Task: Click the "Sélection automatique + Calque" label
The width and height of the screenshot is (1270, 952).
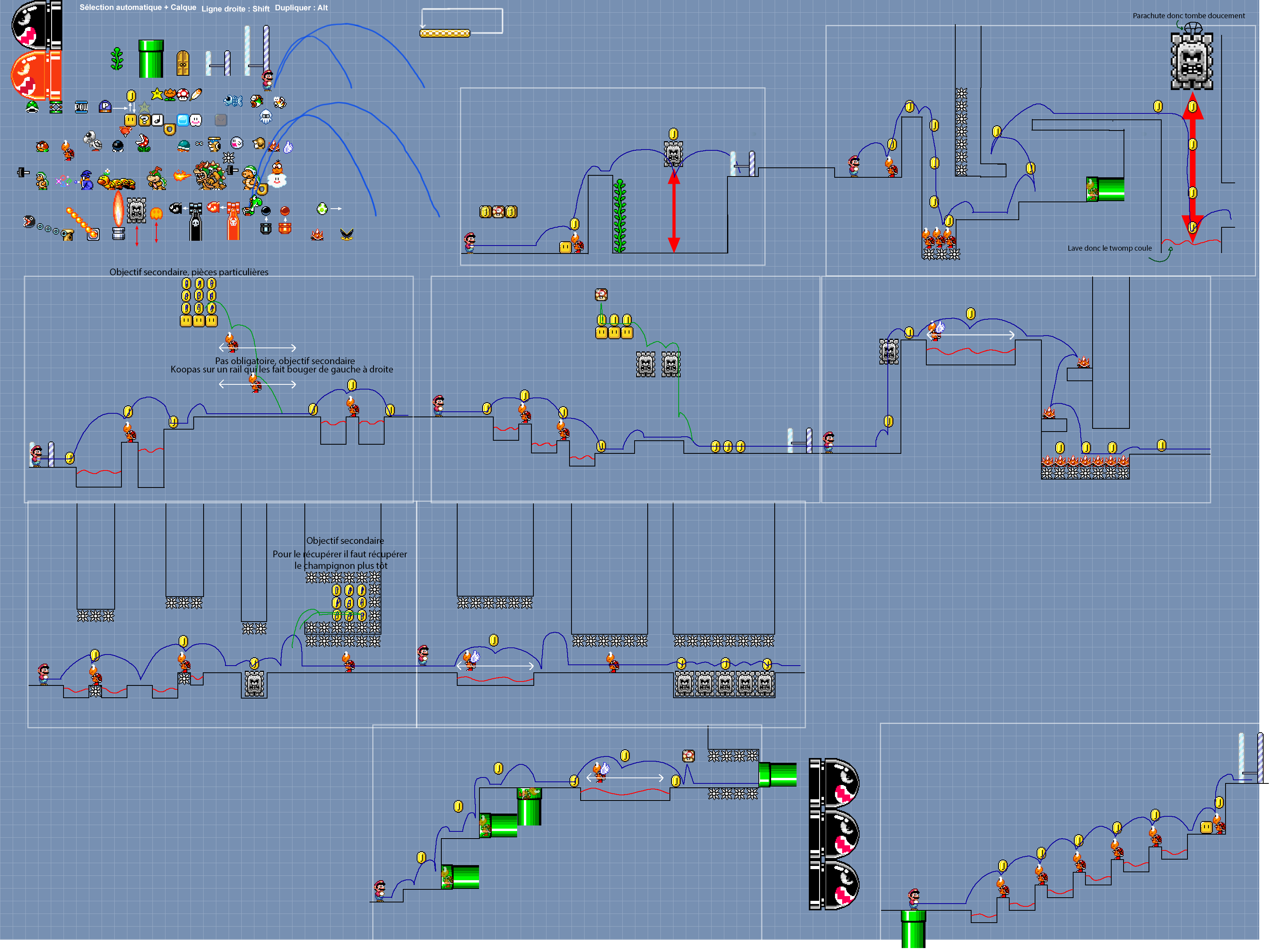Action: 138,8
